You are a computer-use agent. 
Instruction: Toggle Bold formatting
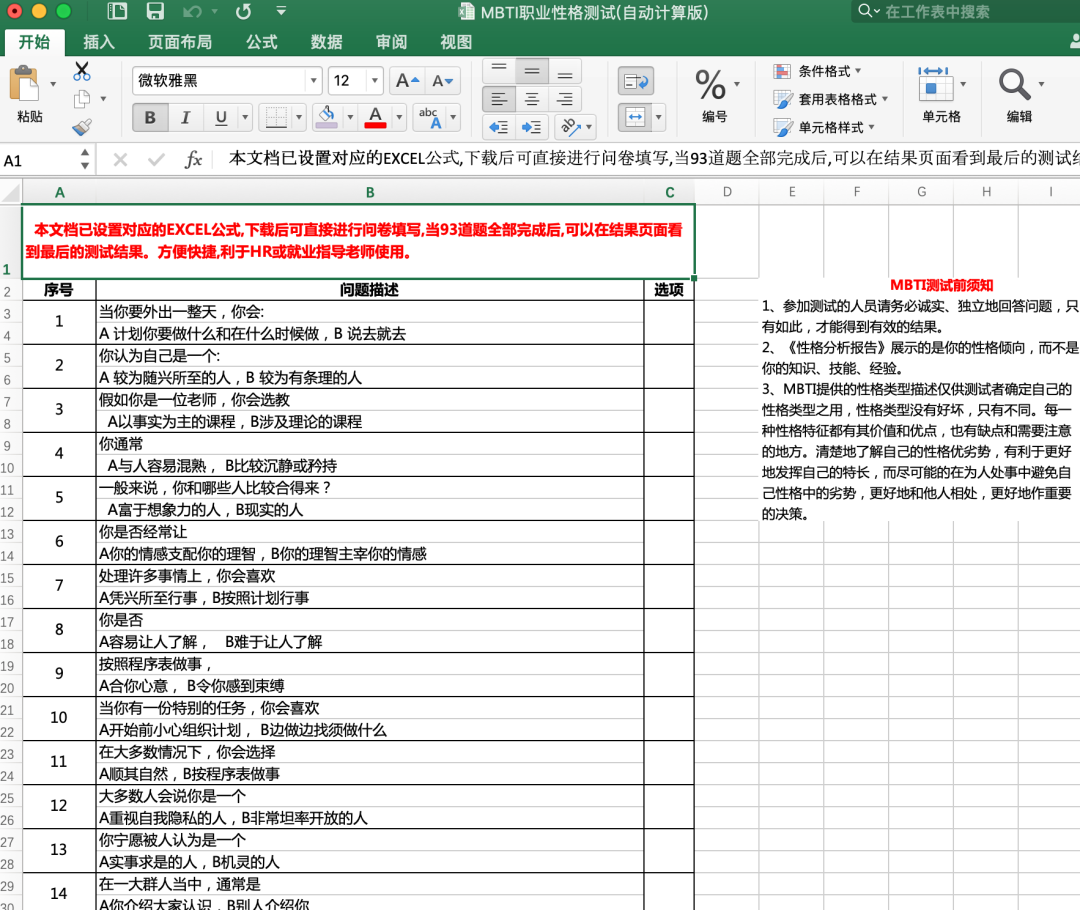[x=149, y=117]
